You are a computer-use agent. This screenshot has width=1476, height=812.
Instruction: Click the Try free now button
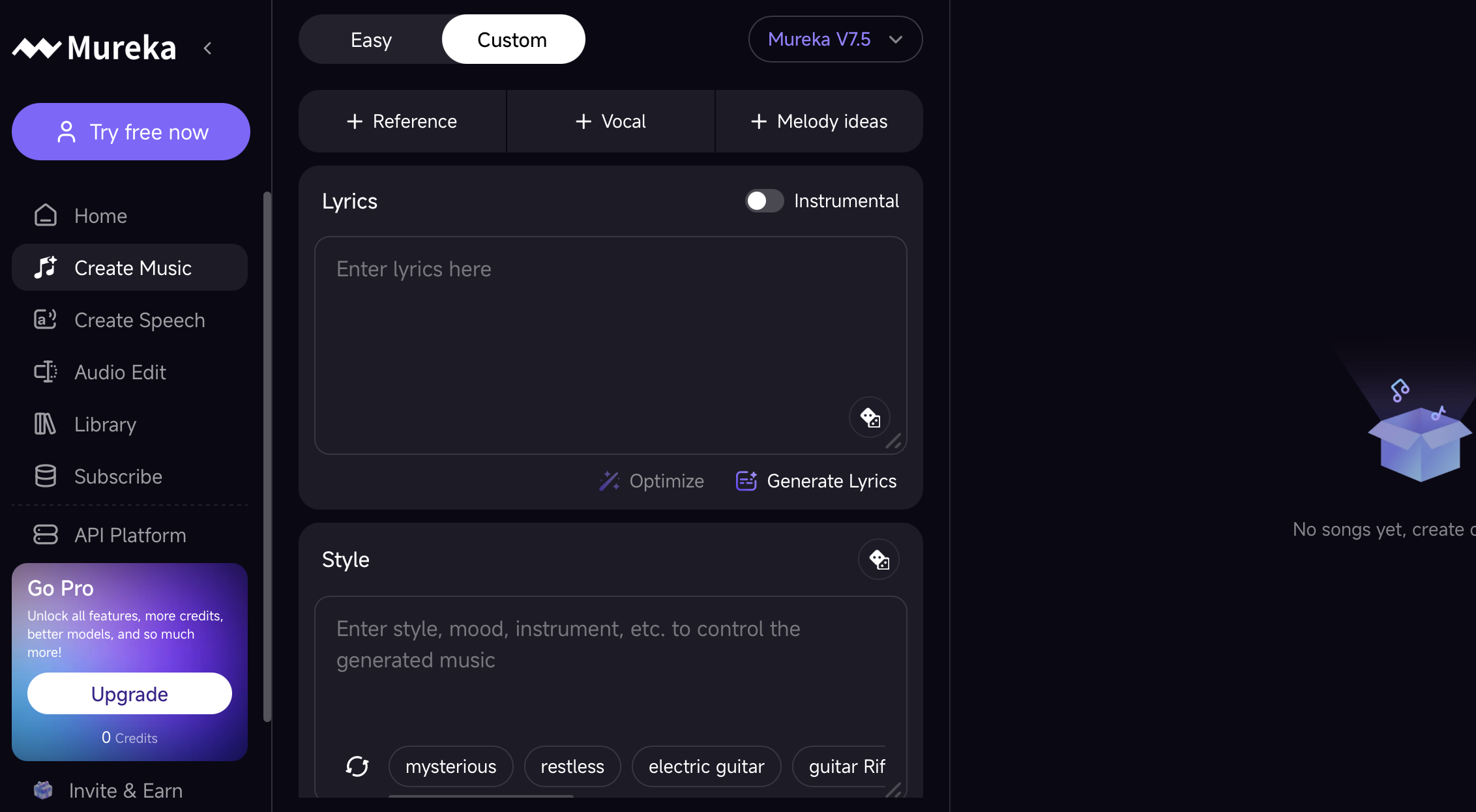click(x=130, y=132)
